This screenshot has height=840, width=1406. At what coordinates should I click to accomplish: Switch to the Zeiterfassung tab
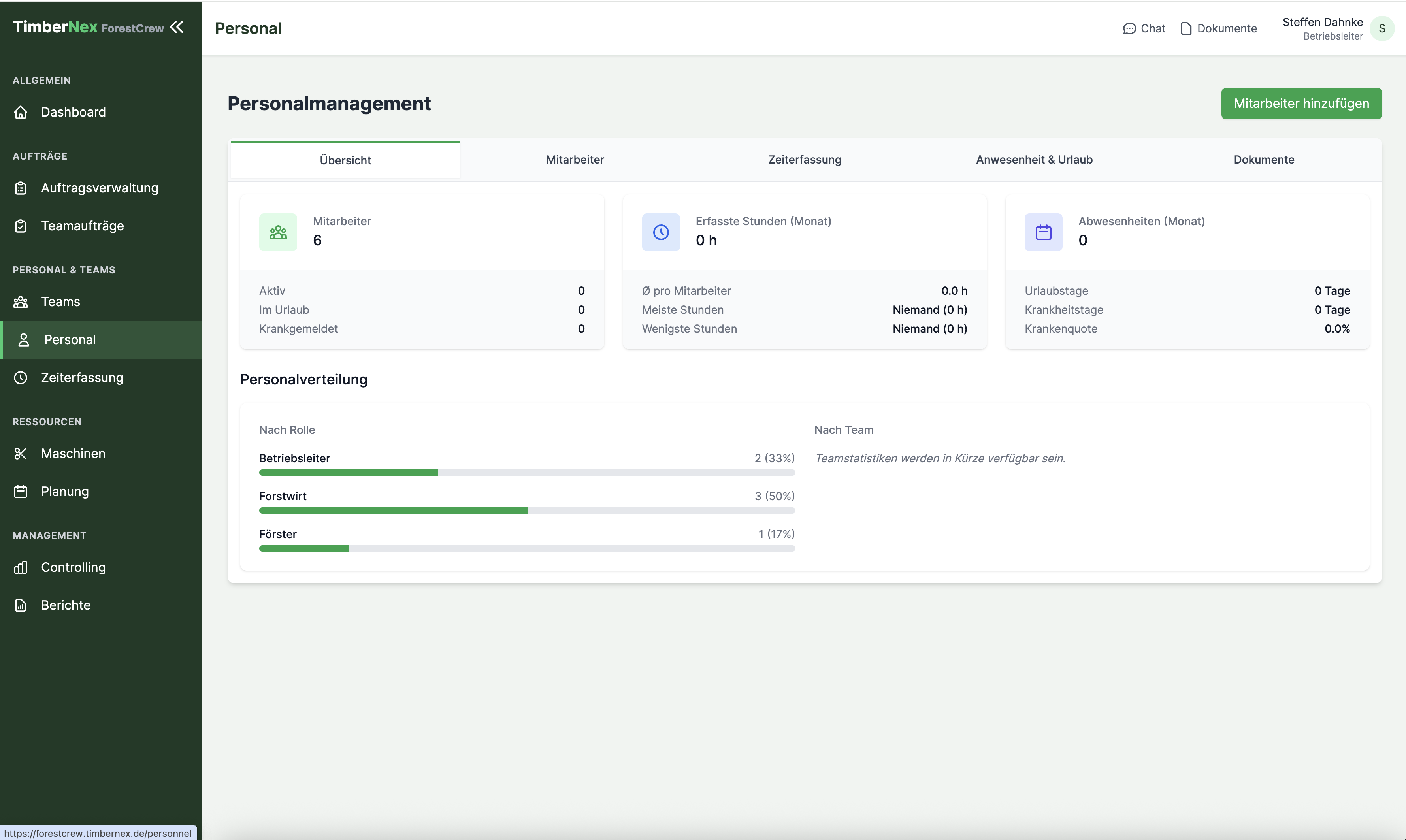tap(804, 160)
